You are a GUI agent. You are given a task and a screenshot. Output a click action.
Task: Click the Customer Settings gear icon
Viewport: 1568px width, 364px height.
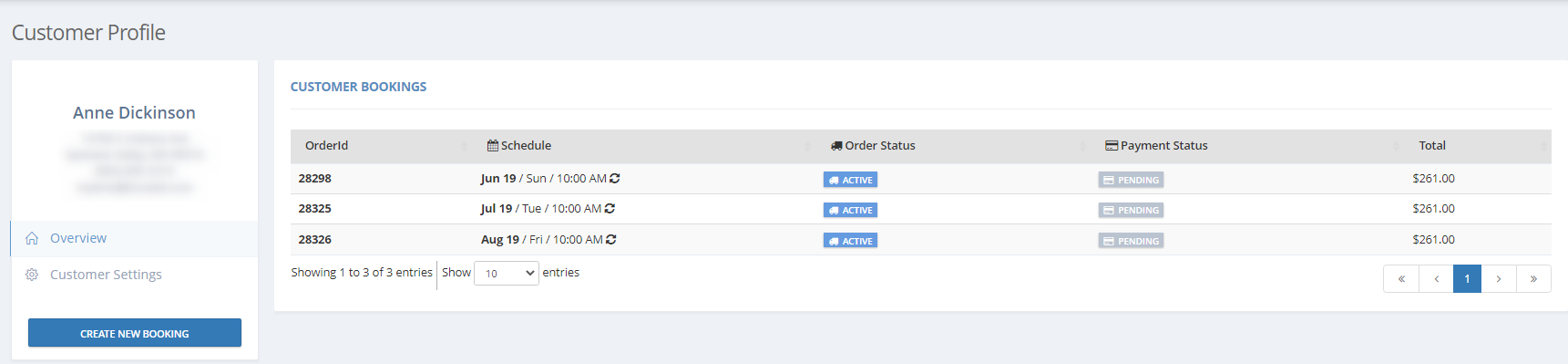(32, 275)
